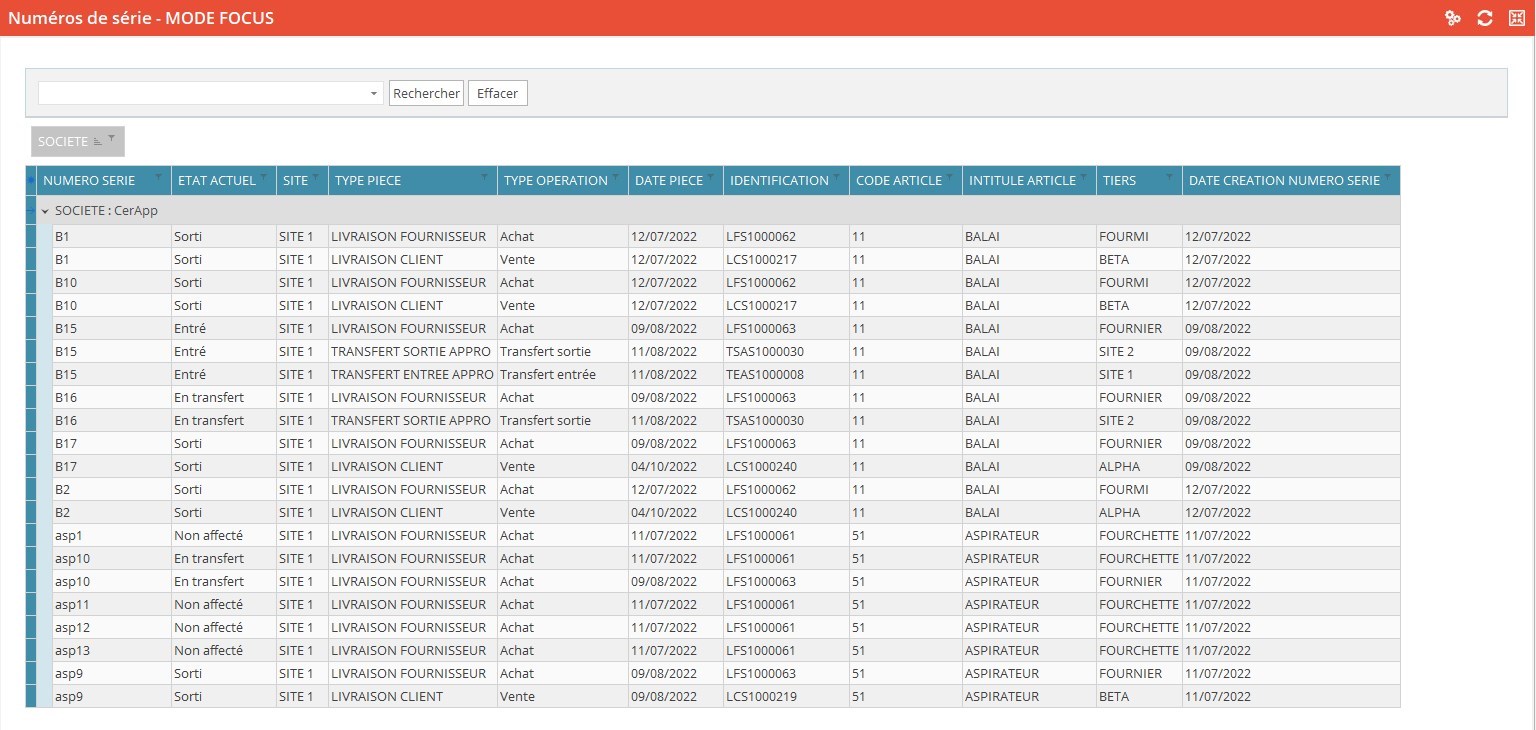Filter by the TIERS column
The height and width of the screenshot is (730, 1536).
click(x=1171, y=179)
